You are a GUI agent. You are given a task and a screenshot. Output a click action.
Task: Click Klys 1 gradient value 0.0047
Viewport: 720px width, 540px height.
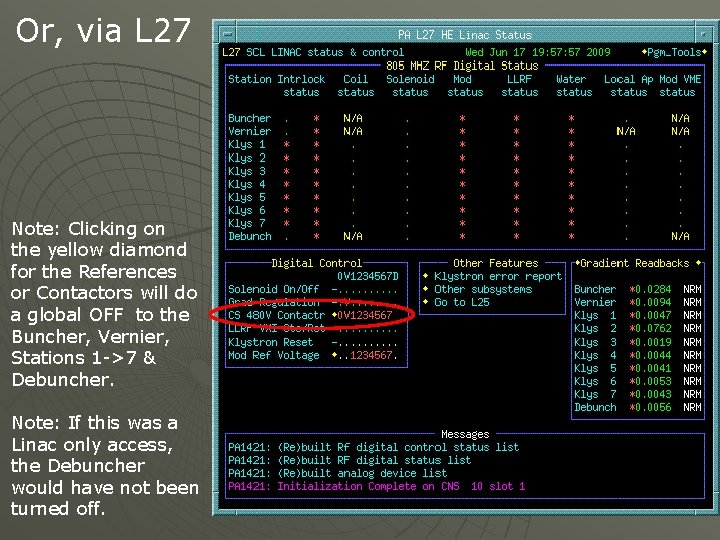click(x=652, y=315)
